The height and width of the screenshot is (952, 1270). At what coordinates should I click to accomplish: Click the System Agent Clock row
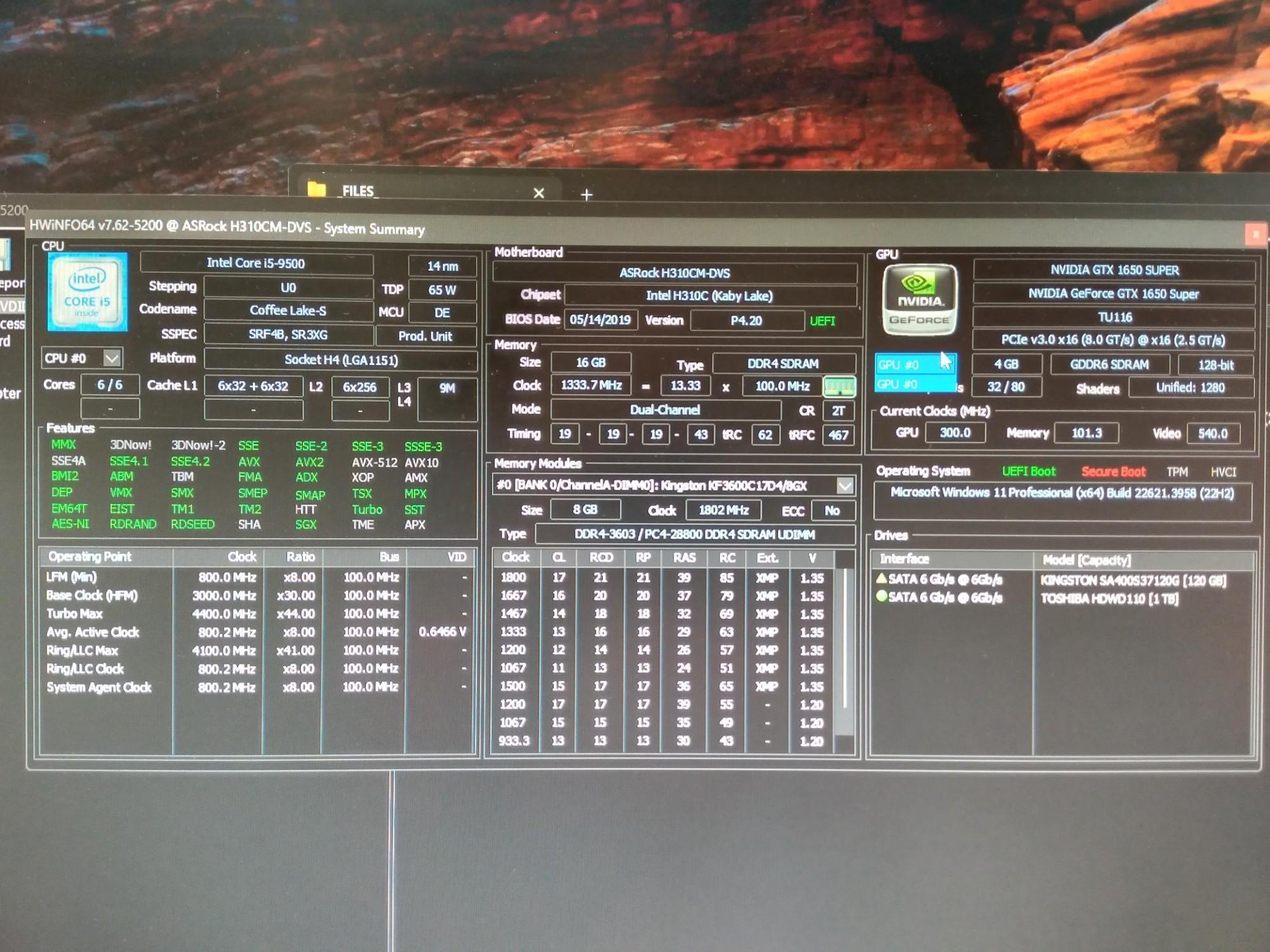[257, 687]
